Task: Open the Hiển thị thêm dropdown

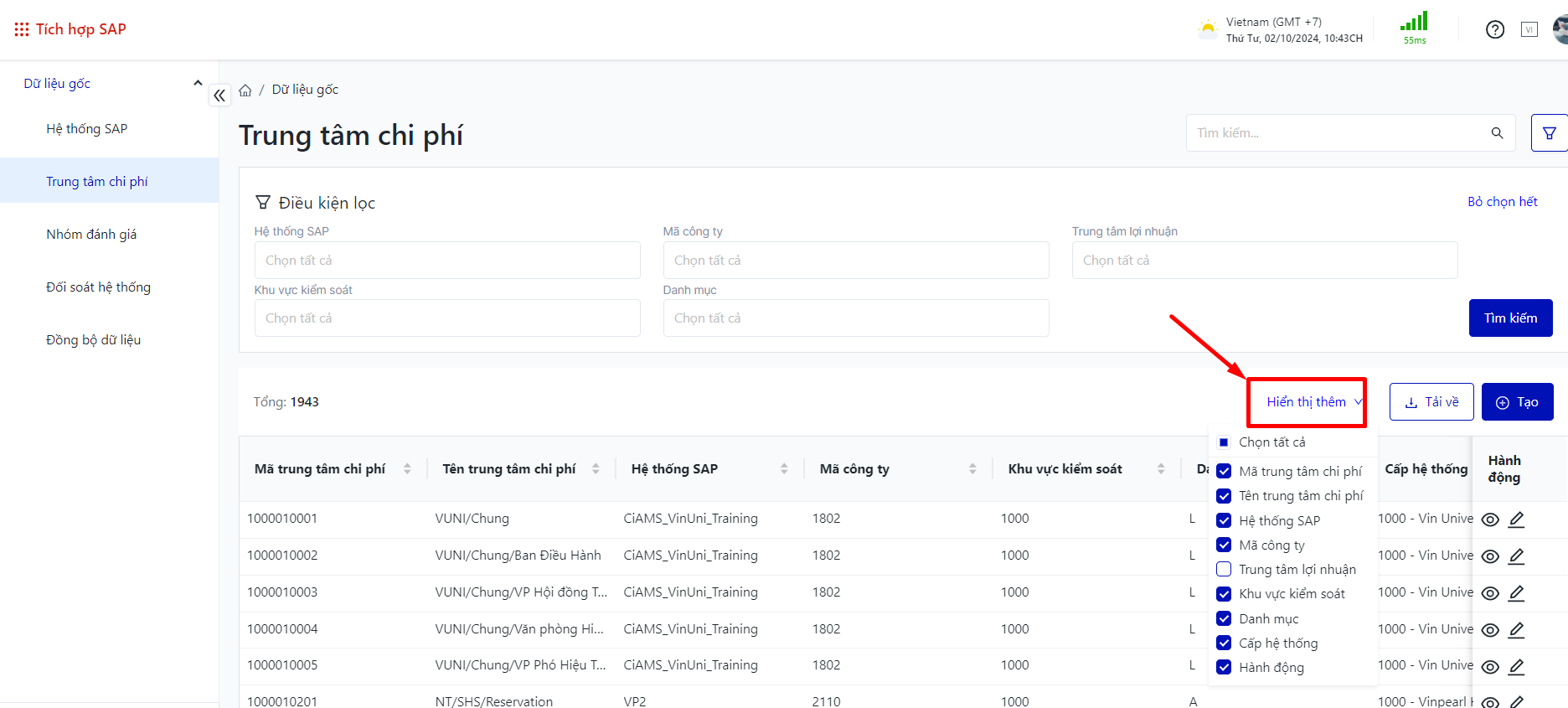Action: (1307, 402)
